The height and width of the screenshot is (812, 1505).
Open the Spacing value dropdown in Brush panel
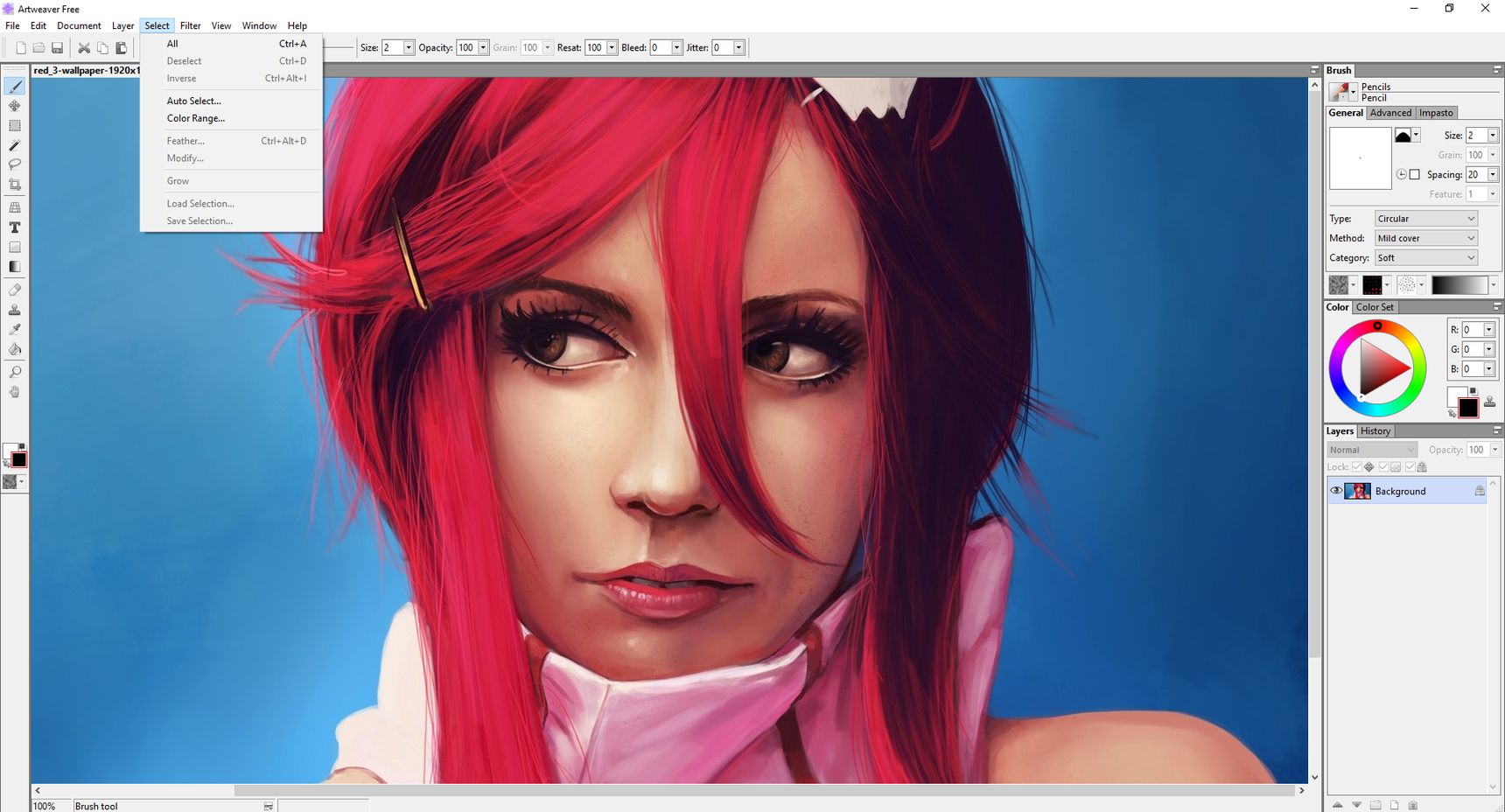1493,174
